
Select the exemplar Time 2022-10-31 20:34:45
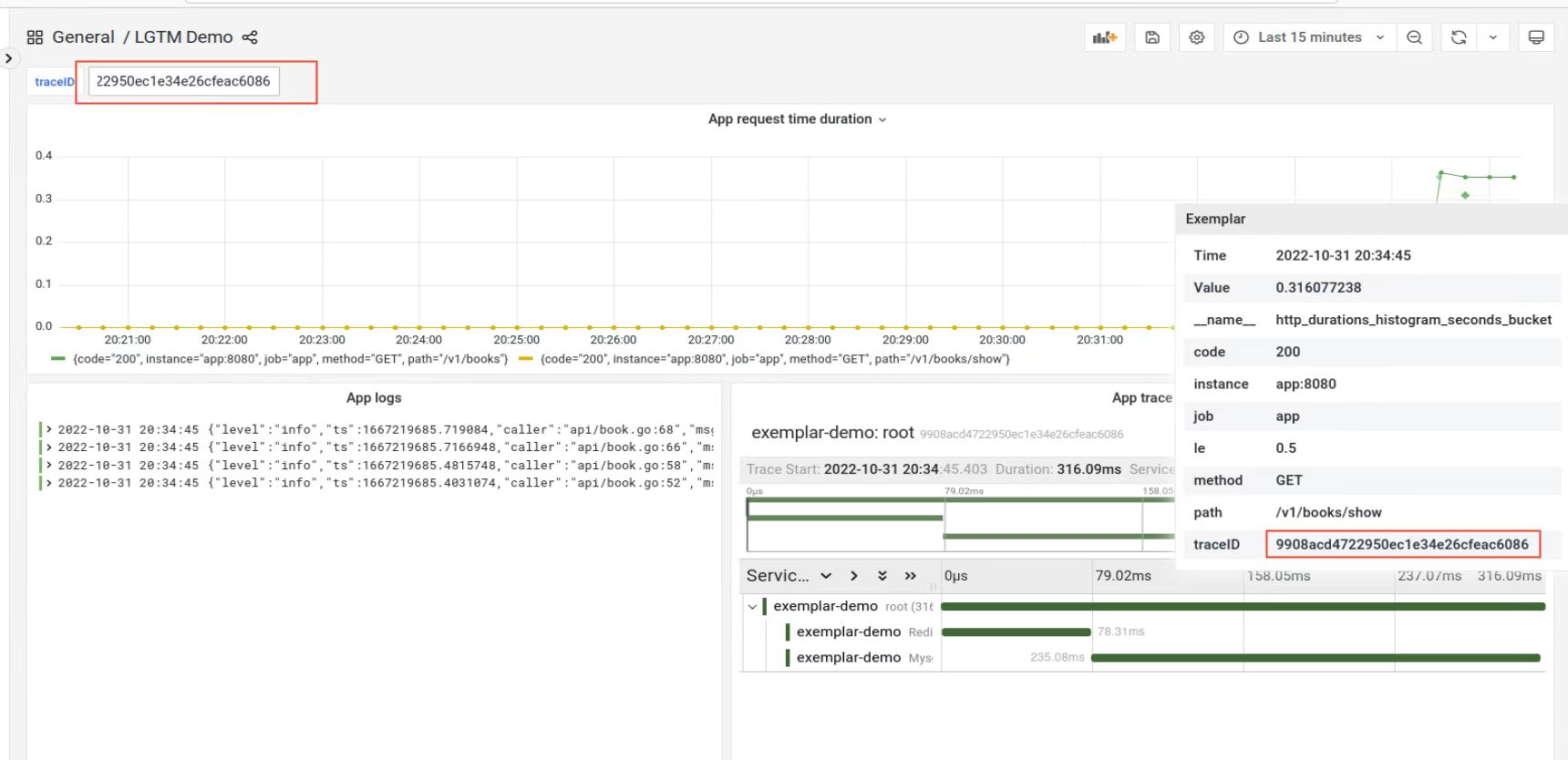point(1343,255)
